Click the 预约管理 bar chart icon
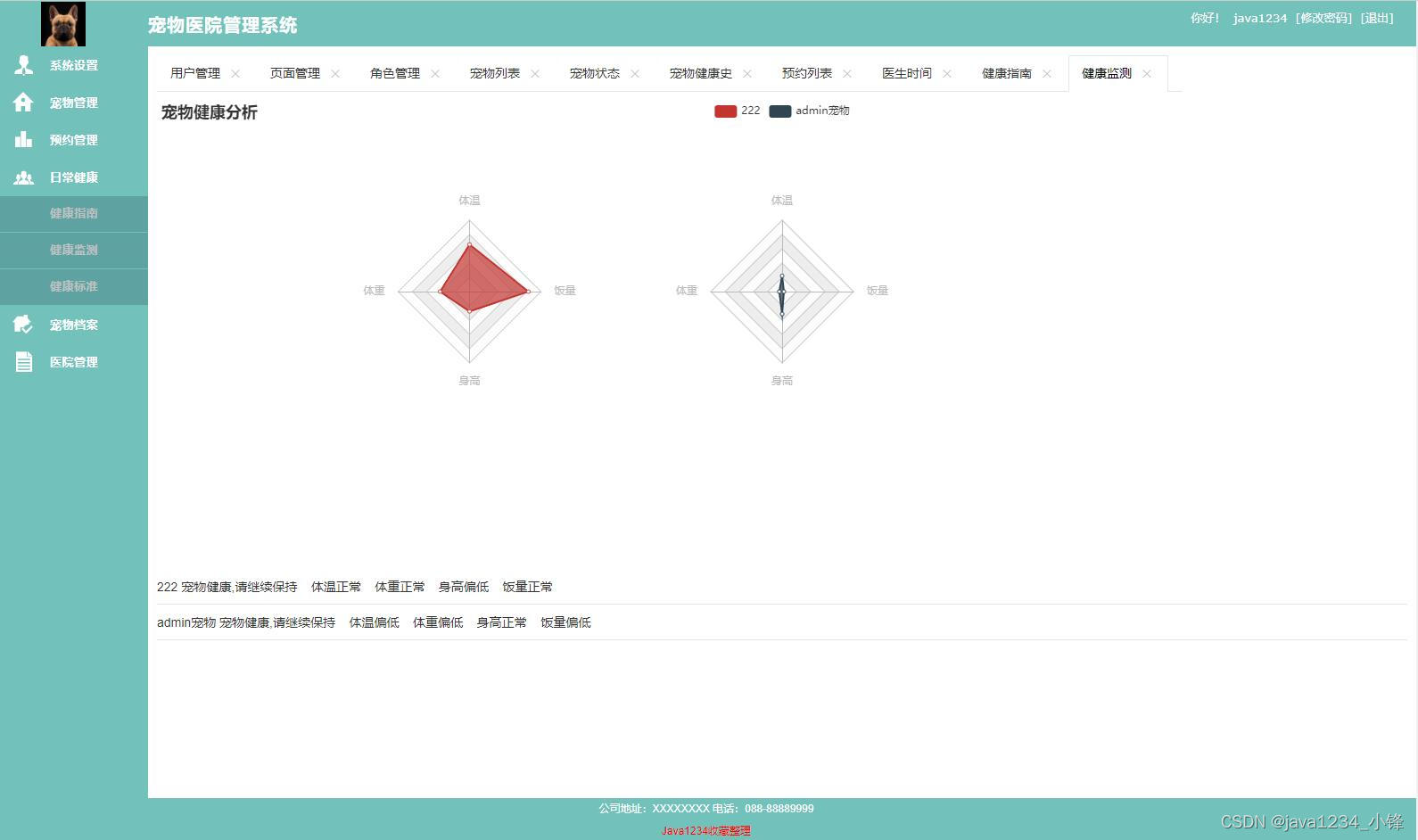This screenshot has width=1418, height=840. 23,139
